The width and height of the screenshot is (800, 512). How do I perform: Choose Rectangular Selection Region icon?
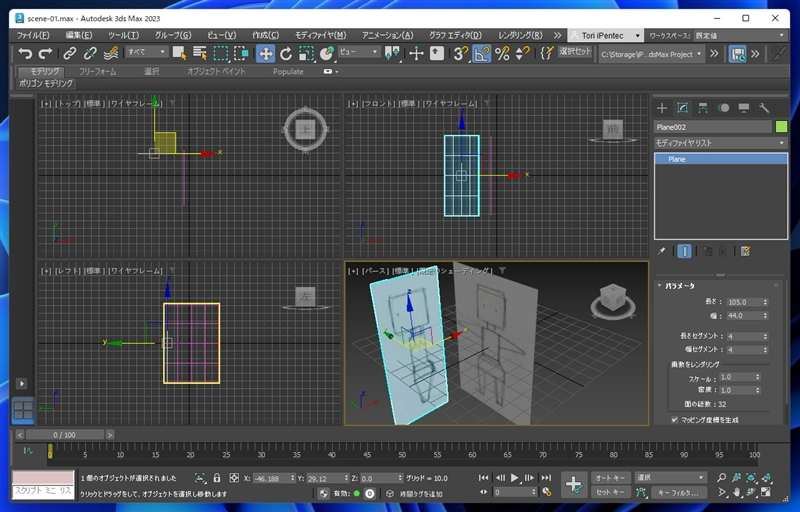tap(221, 53)
